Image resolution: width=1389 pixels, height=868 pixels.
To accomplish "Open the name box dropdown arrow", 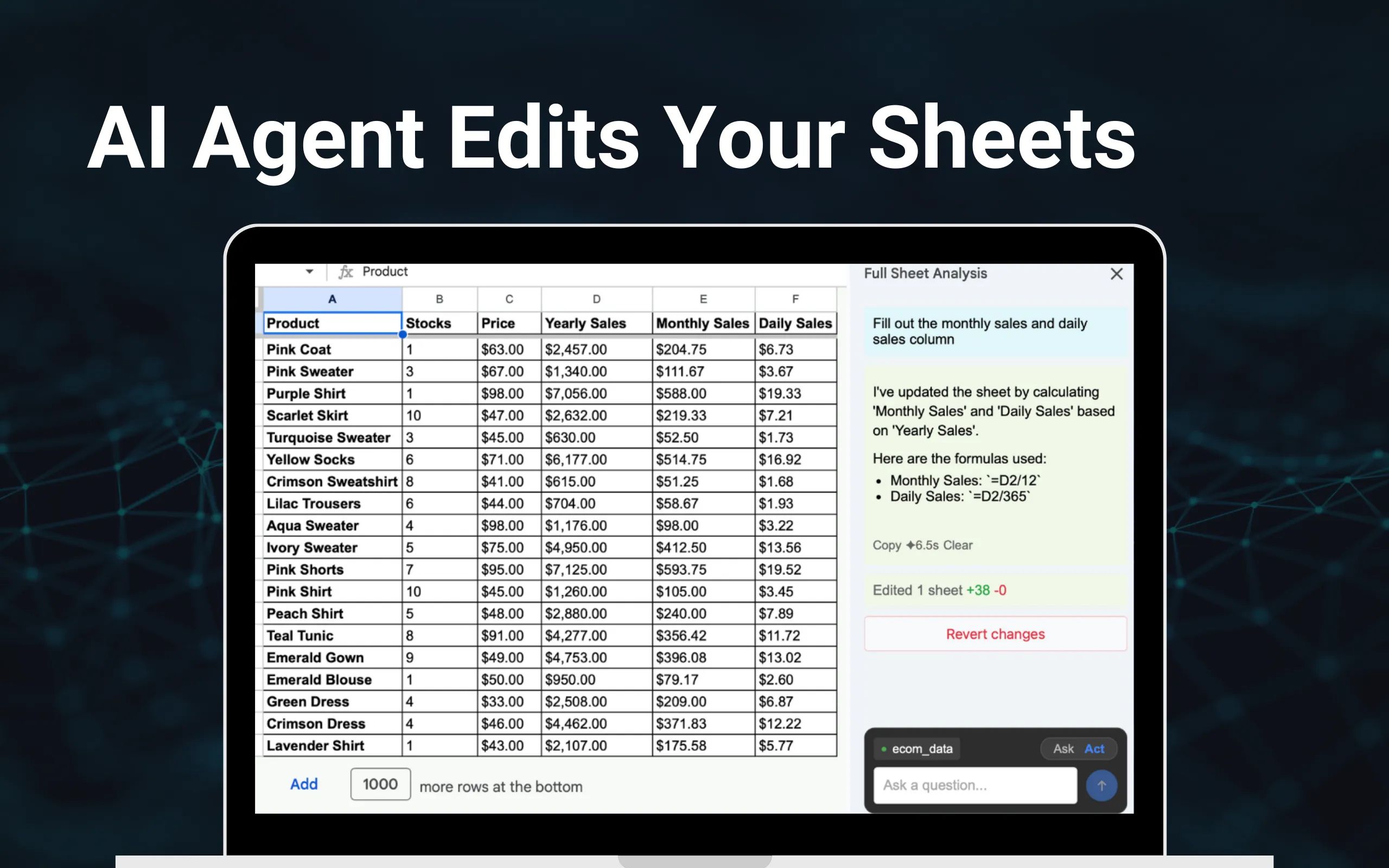I will (x=309, y=271).
